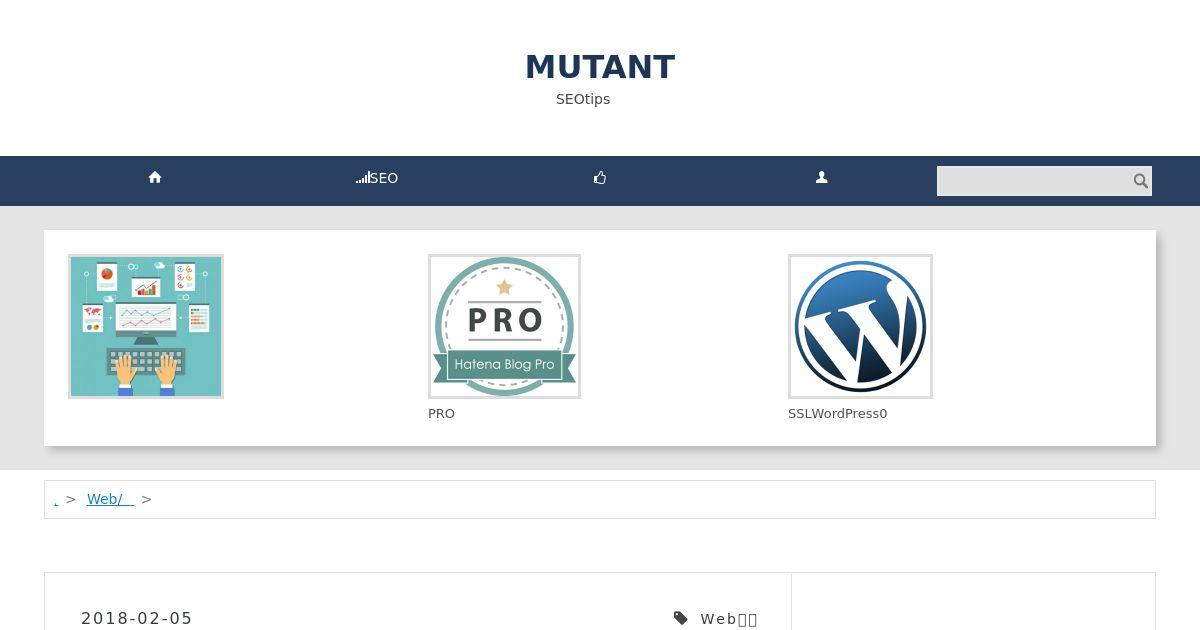Open the person profile icon in the navigation bar
The height and width of the screenshot is (630, 1200).
pyautogui.click(x=822, y=178)
